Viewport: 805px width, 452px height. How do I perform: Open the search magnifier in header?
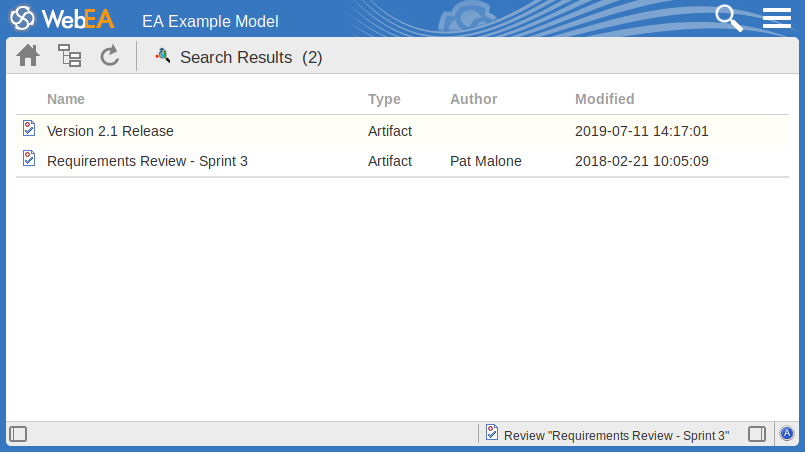(x=729, y=18)
